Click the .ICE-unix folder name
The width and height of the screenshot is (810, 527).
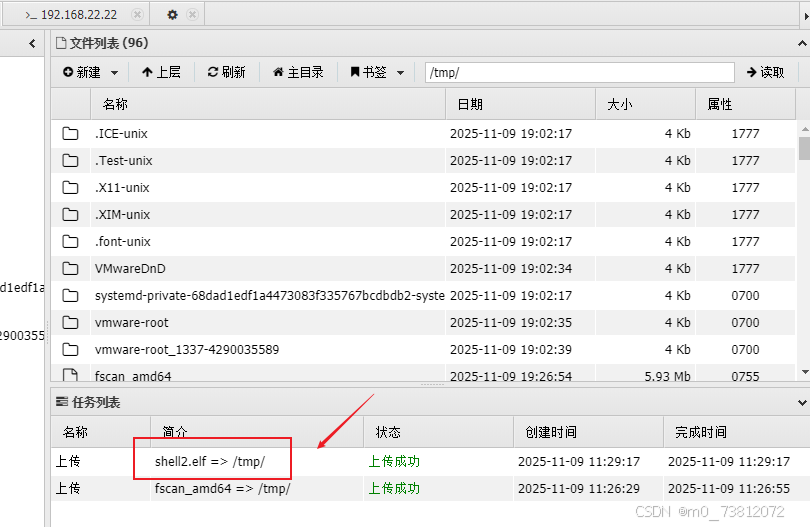pos(121,134)
